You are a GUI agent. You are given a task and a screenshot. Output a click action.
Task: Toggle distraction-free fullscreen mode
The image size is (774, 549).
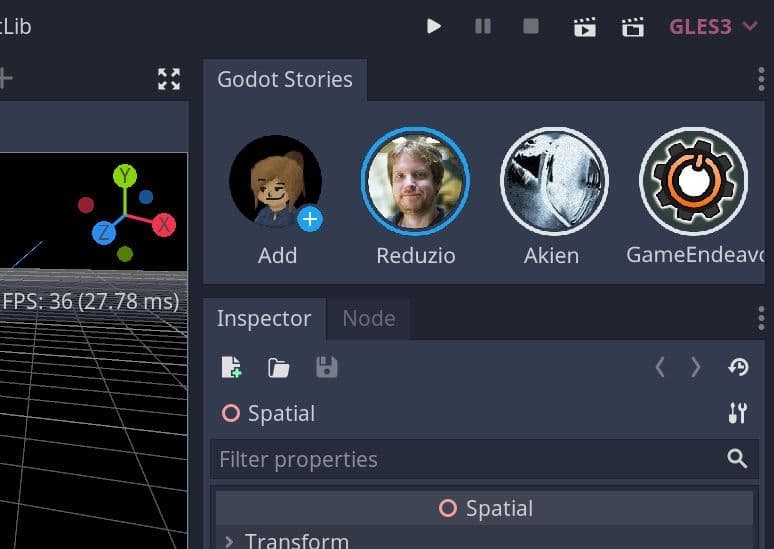[169, 79]
